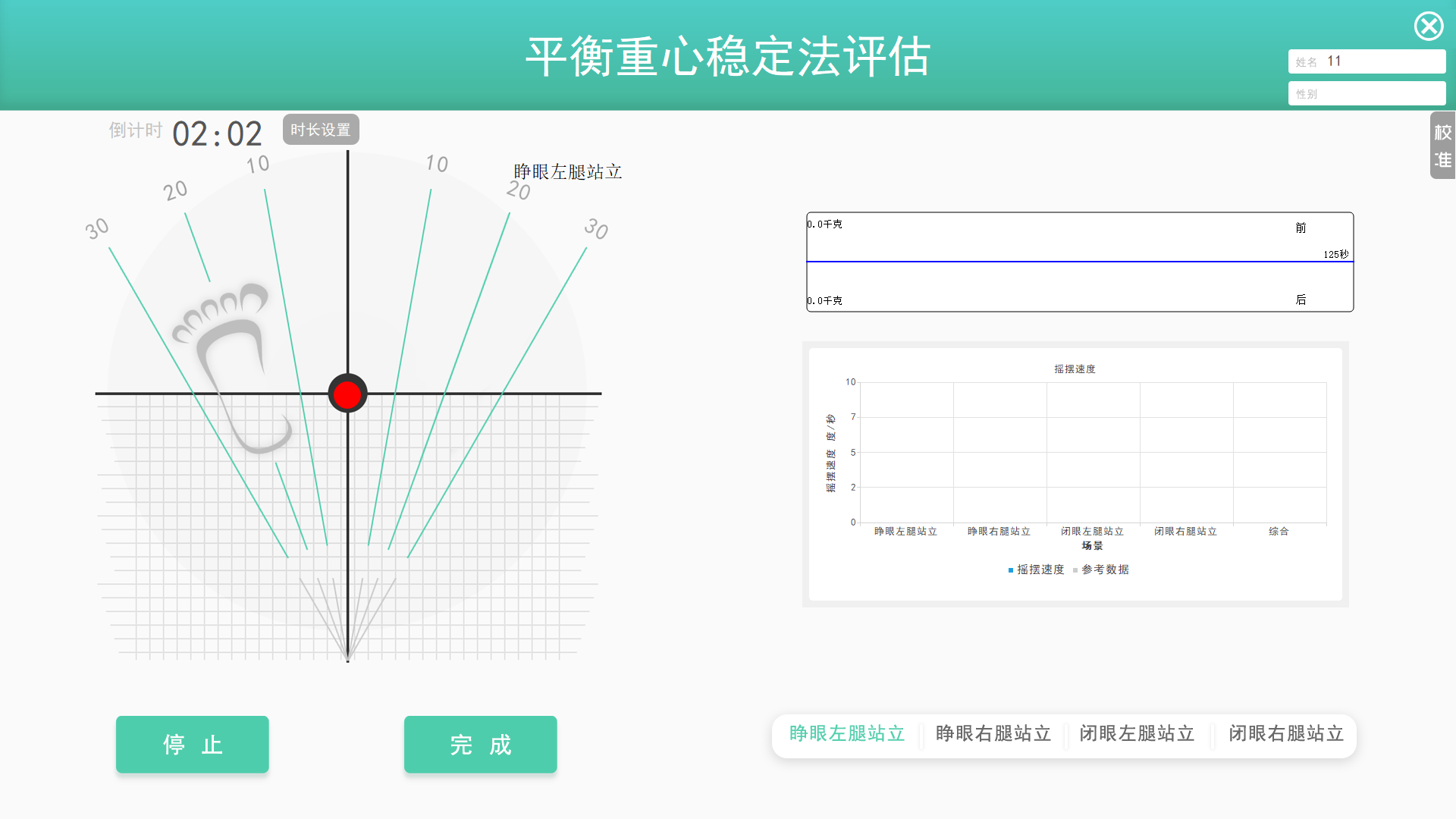1456x819 pixels.
Task: Open 时长设置 duration settings
Action: pos(321,130)
